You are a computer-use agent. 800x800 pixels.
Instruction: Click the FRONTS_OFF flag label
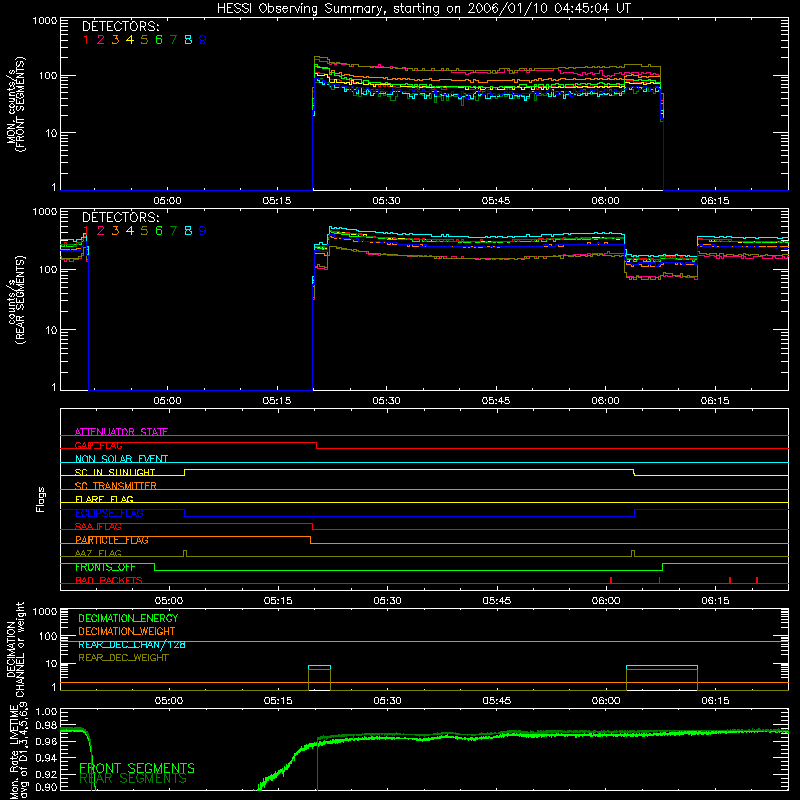[105, 567]
